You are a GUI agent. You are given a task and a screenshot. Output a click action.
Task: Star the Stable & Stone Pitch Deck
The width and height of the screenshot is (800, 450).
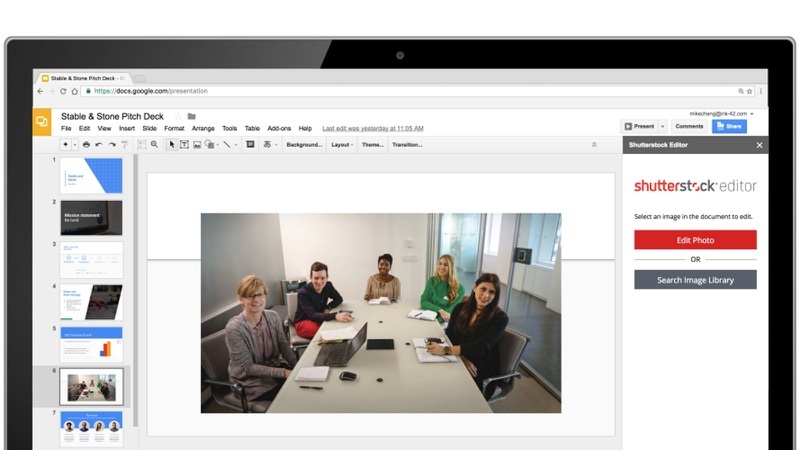pyautogui.click(x=178, y=116)
